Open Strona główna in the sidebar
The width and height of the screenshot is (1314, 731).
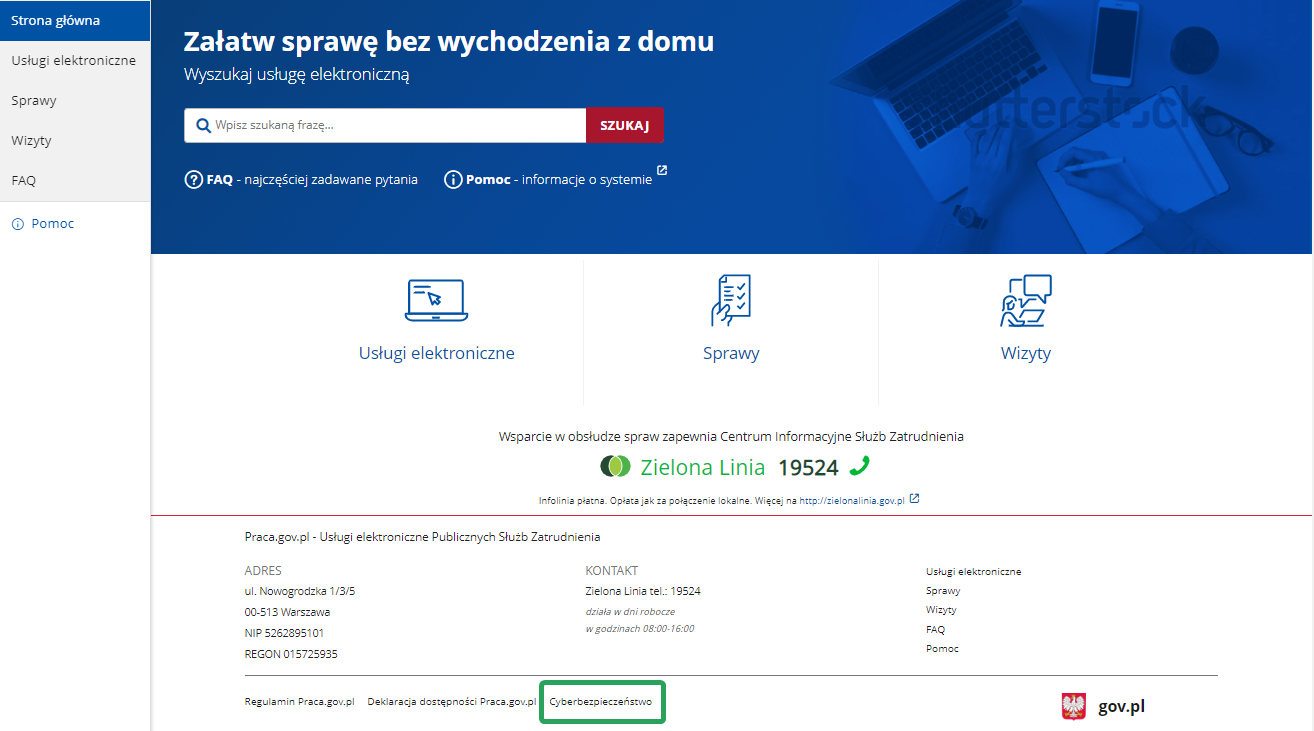75,20
